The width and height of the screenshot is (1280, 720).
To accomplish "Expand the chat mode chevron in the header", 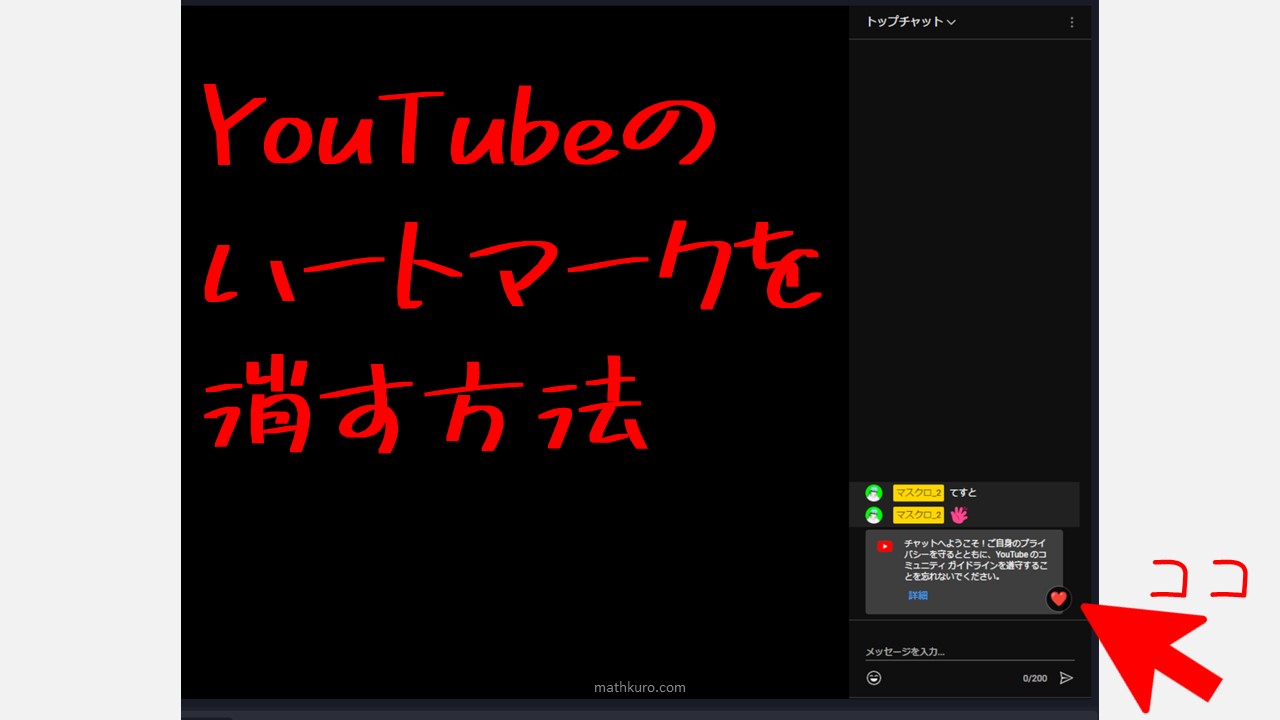I will (951, 21).
